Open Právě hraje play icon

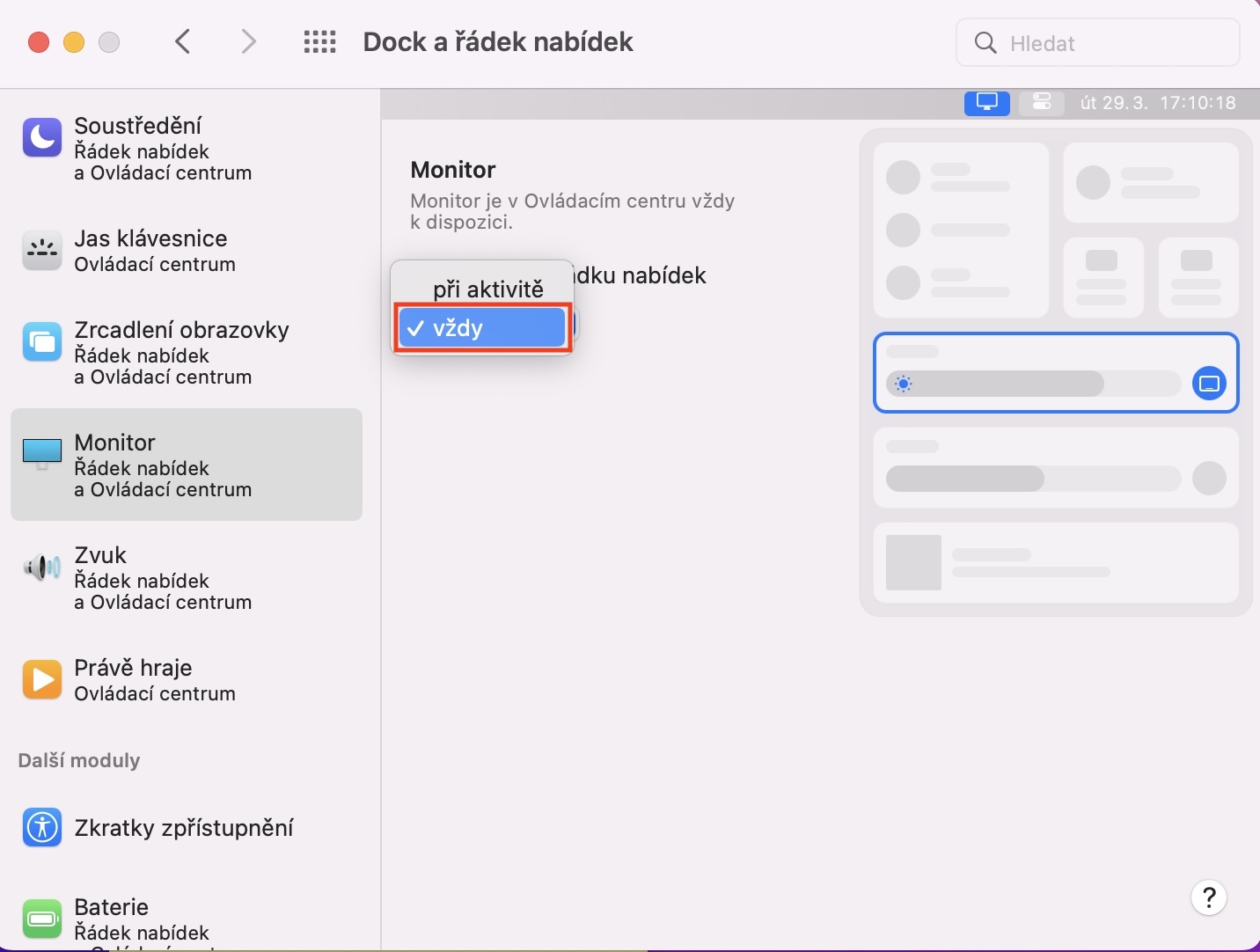[x=42, y=679]
